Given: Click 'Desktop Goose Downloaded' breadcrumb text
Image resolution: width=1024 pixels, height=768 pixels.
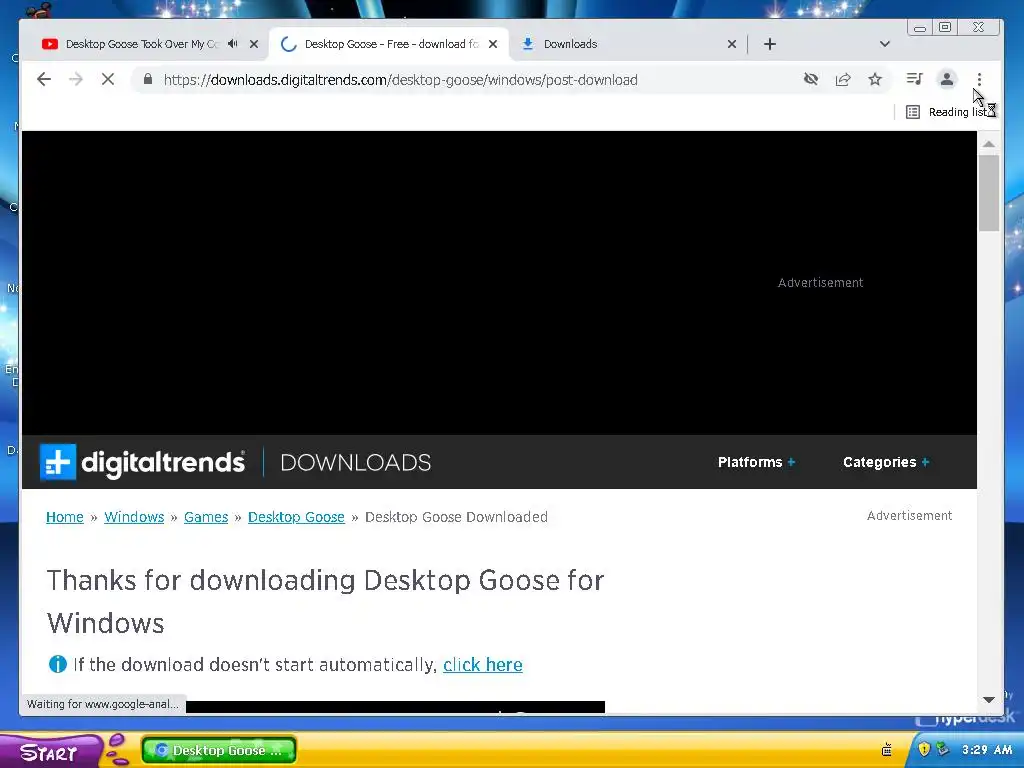Looking at the screenshot, I should [456, 517].
